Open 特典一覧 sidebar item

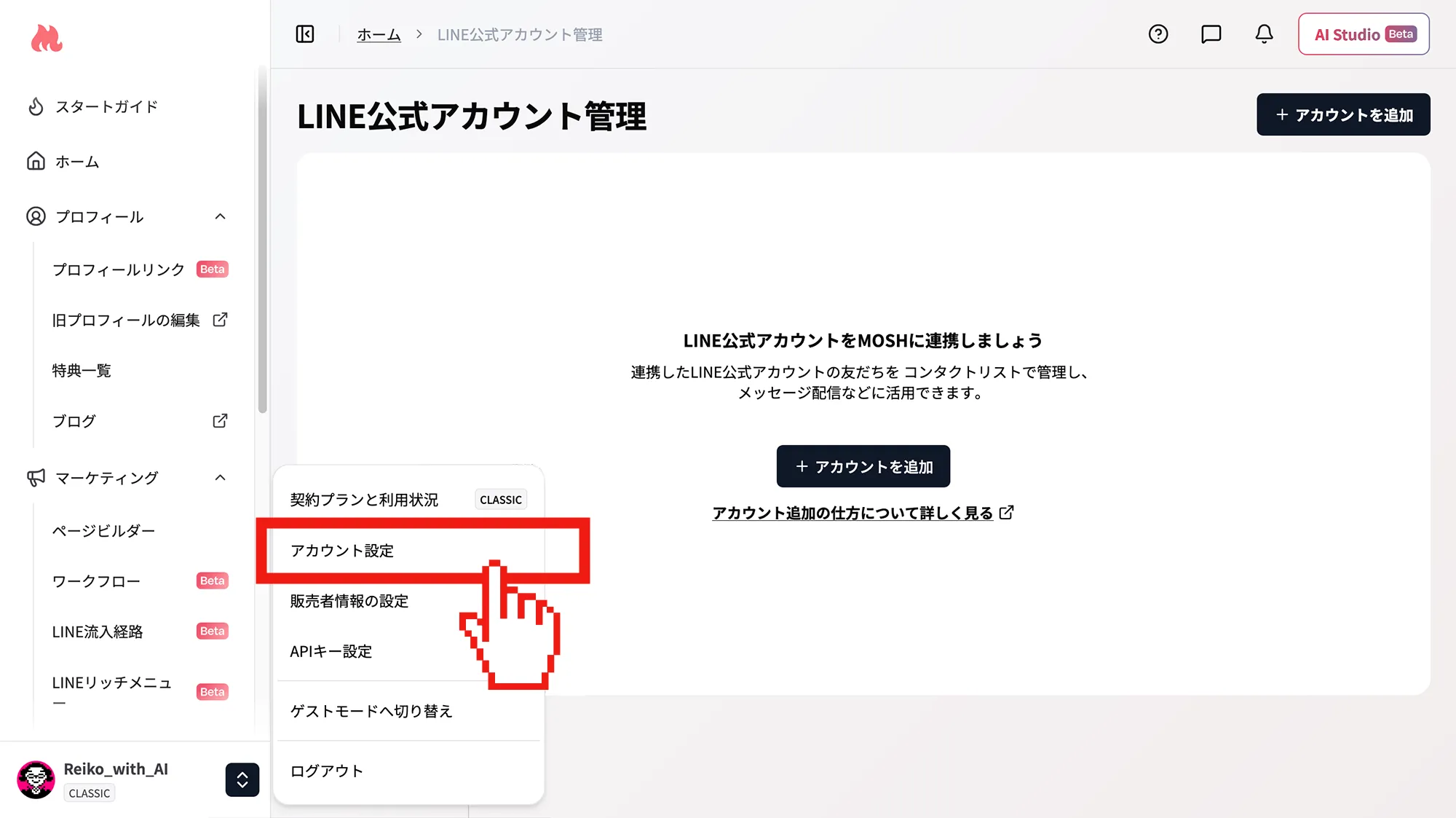point(82,370)
